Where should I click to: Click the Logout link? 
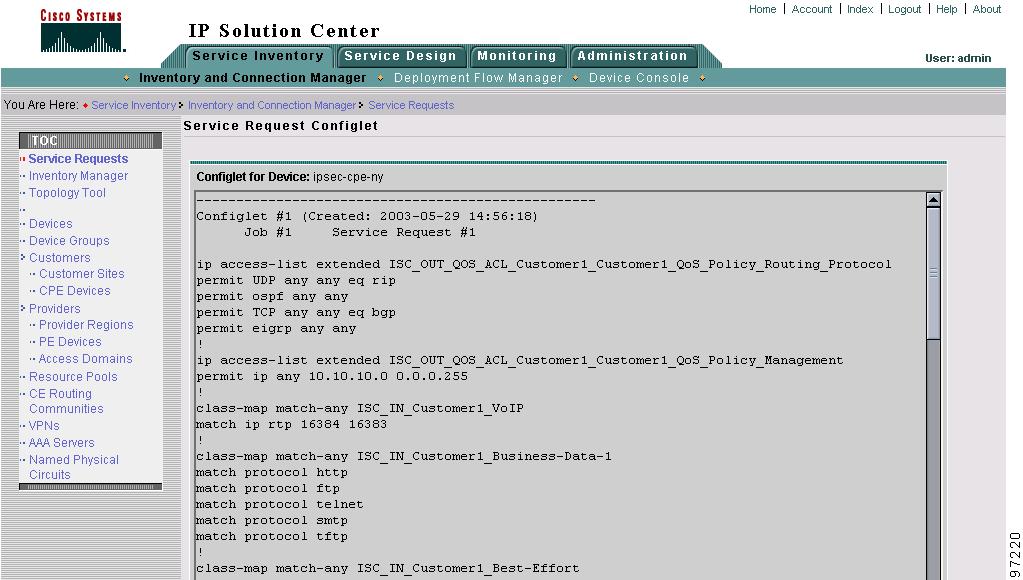(x=904, y=9)
